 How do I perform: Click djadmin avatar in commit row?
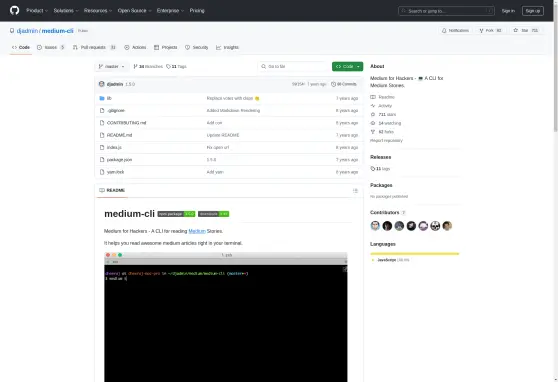pos(101,84)
